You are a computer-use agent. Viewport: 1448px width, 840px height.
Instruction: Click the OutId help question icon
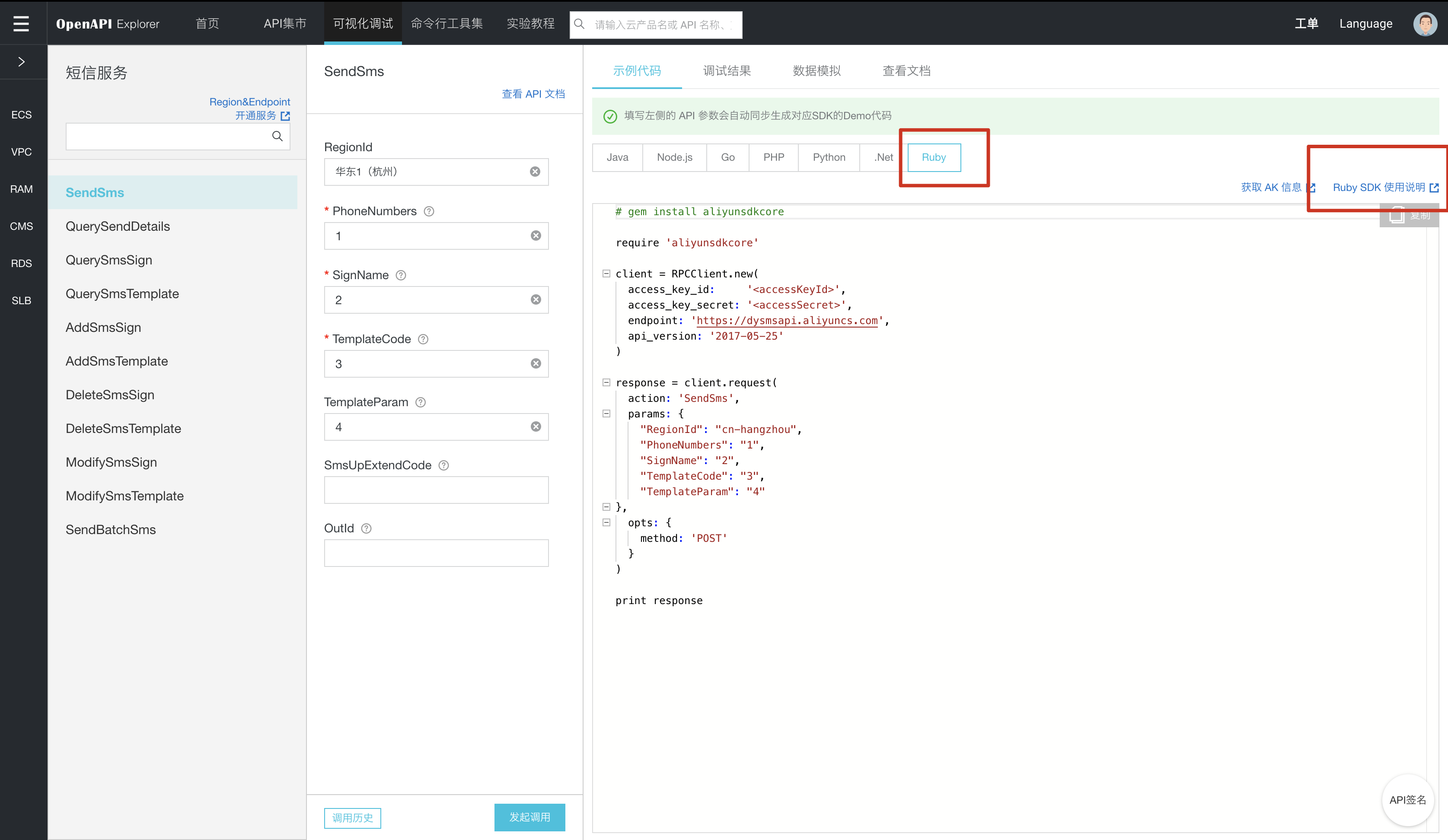coord(366,528)
